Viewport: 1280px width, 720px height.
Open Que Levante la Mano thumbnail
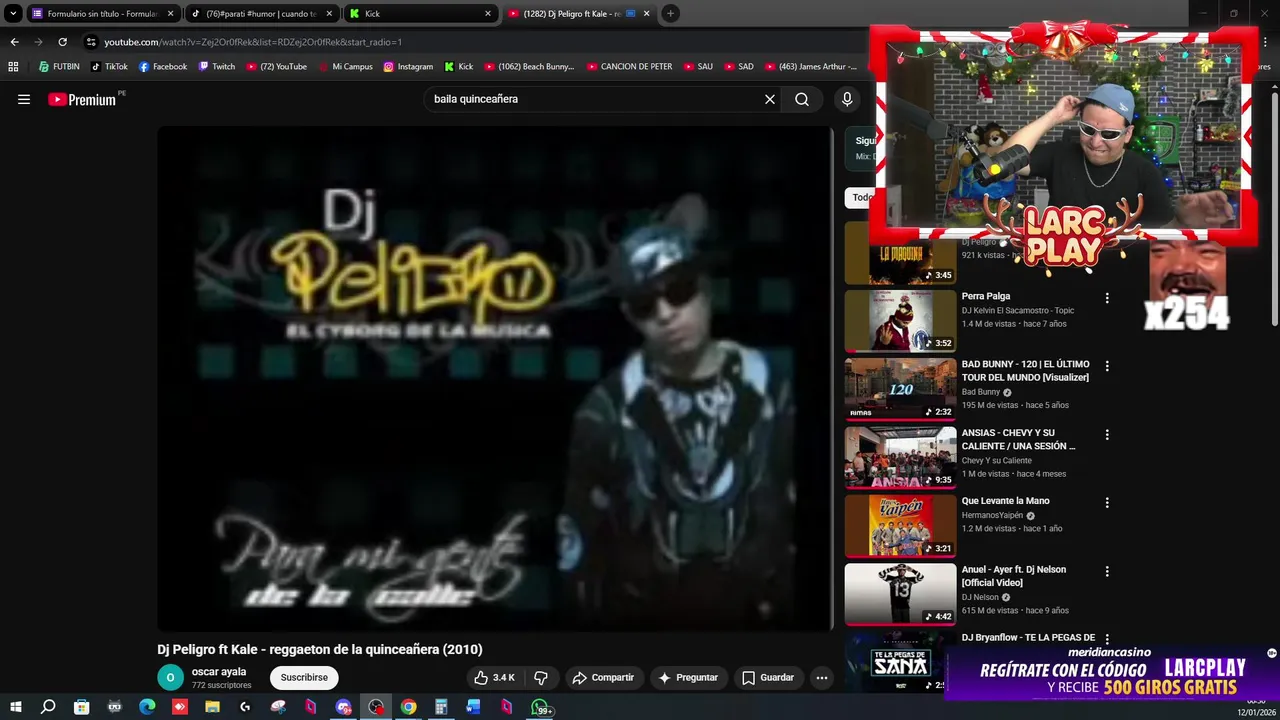[900, 526]
